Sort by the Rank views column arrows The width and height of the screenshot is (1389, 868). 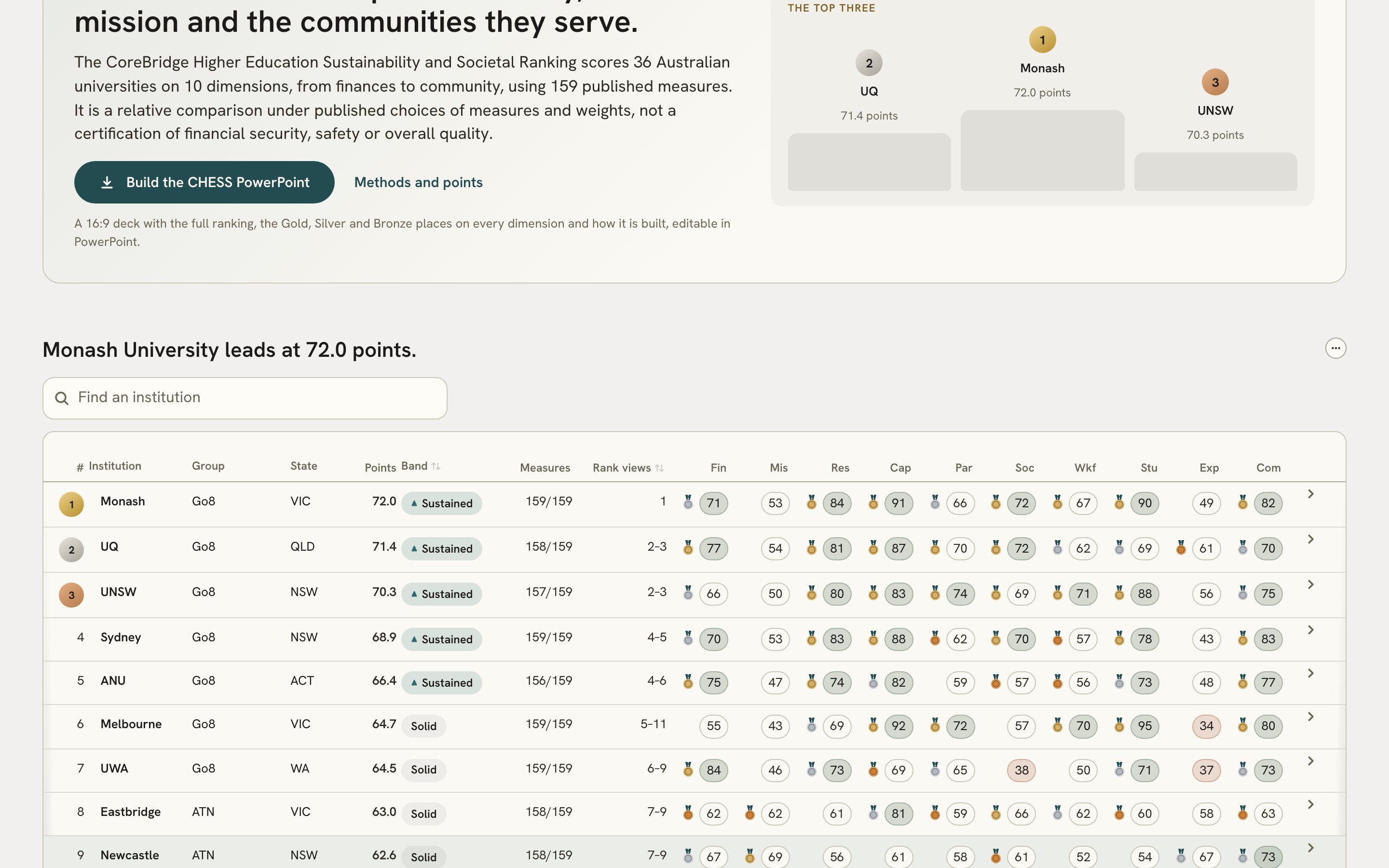tap(659, 468)
